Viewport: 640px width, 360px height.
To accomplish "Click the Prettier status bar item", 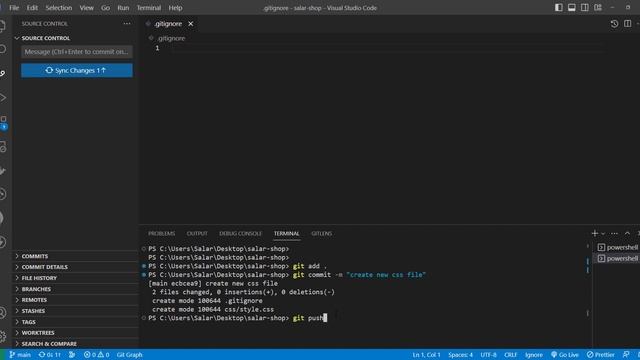I will pyautogui.click(x=600, y=355).
